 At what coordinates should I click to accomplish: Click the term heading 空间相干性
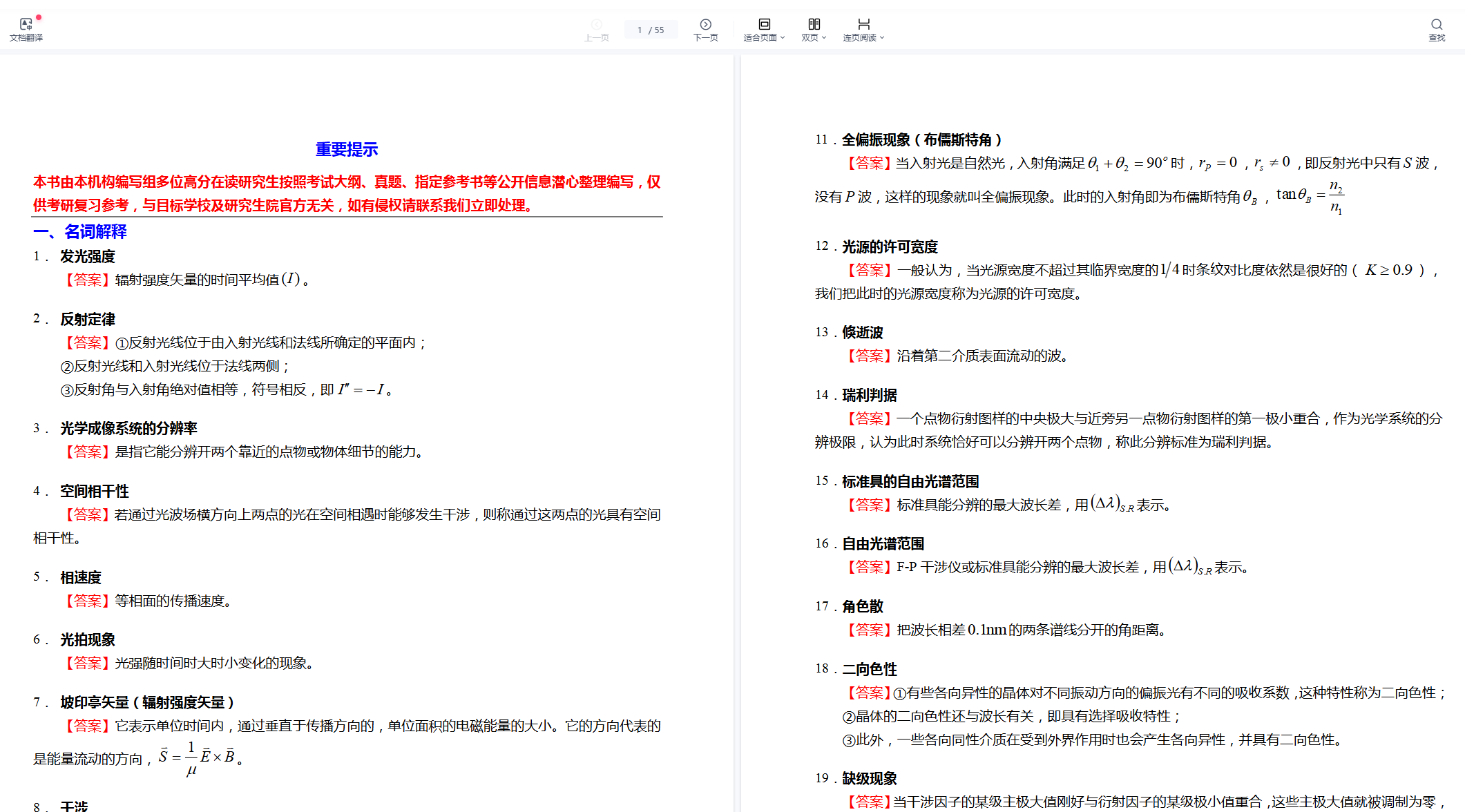click(x=94, y=492)
